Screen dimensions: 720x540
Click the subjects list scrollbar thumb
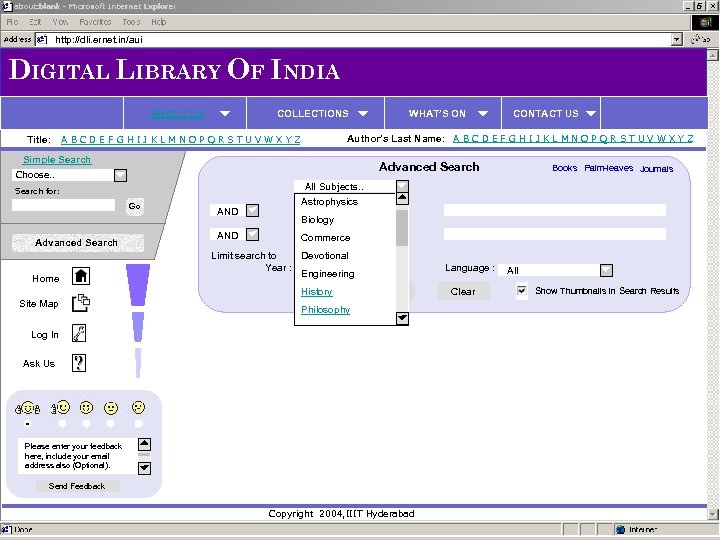point(402,228)
